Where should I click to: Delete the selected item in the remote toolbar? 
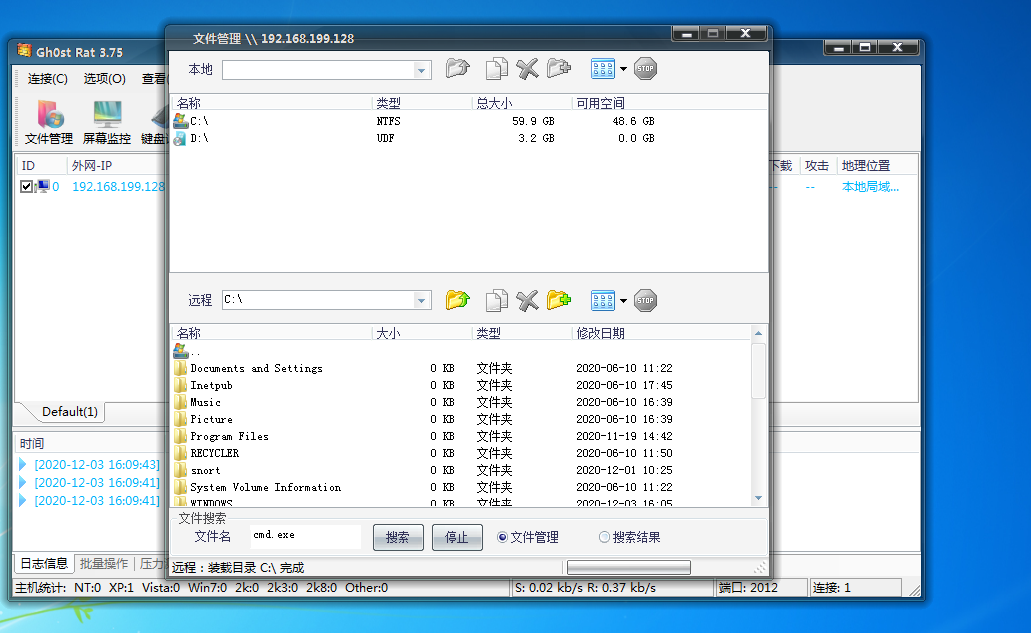pyautogui.click(x=527, y=300)
